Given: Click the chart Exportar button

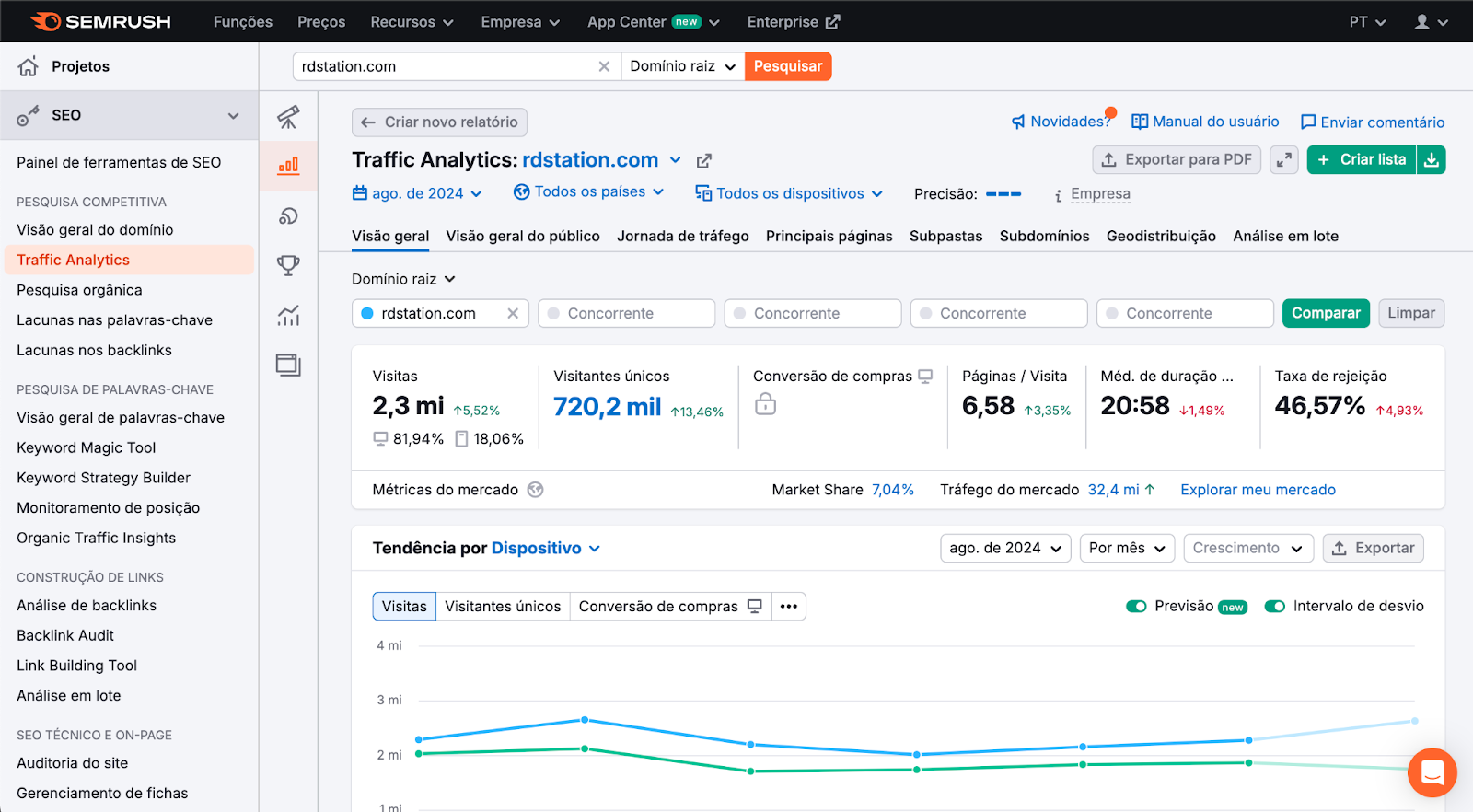Looking at the screenshot, I should pyautogui.click(x=1374, y=549).
